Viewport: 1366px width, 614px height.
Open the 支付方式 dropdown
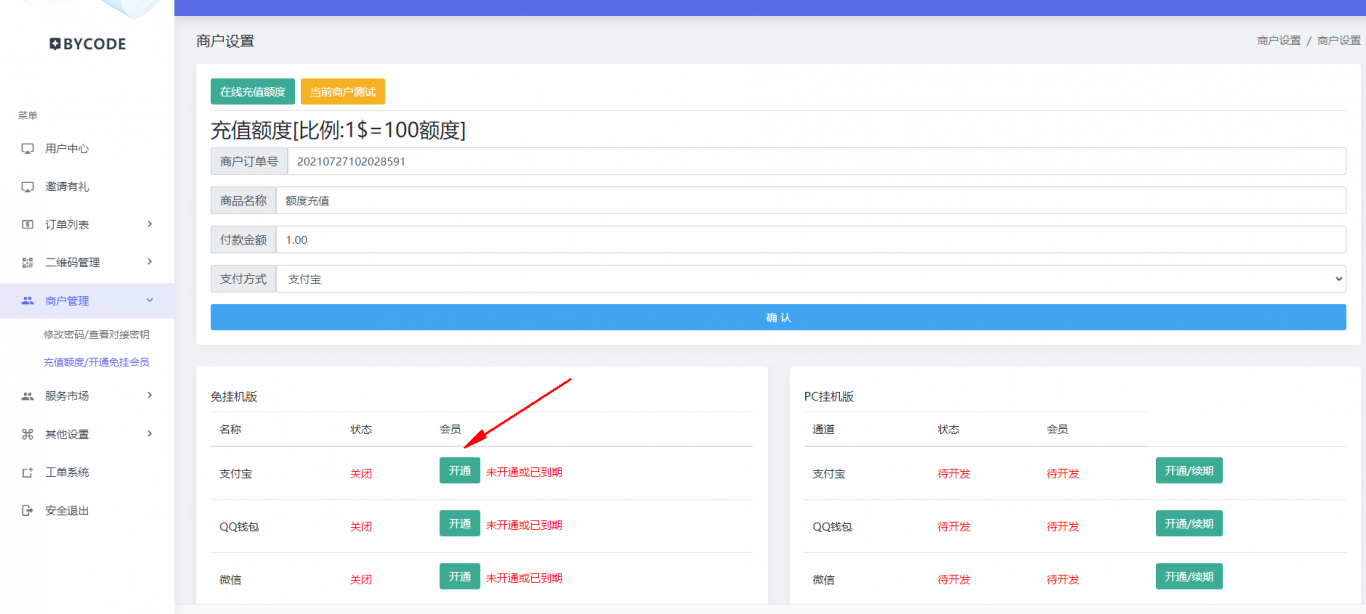(810, 279)
